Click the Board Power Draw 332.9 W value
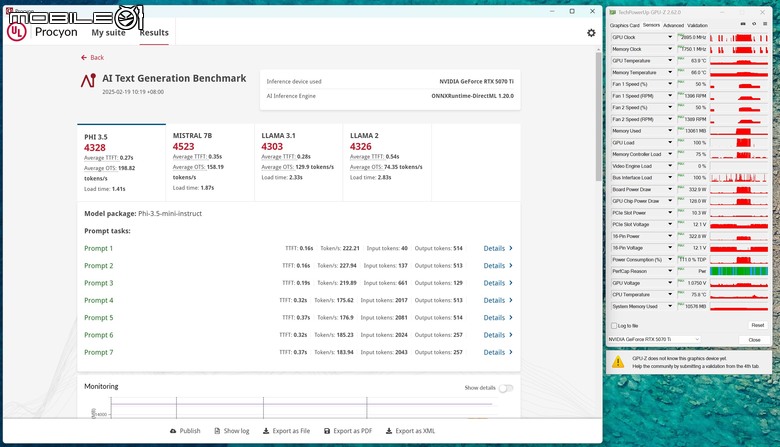Viewport: 780px width, 447px height. click(692, 189)
